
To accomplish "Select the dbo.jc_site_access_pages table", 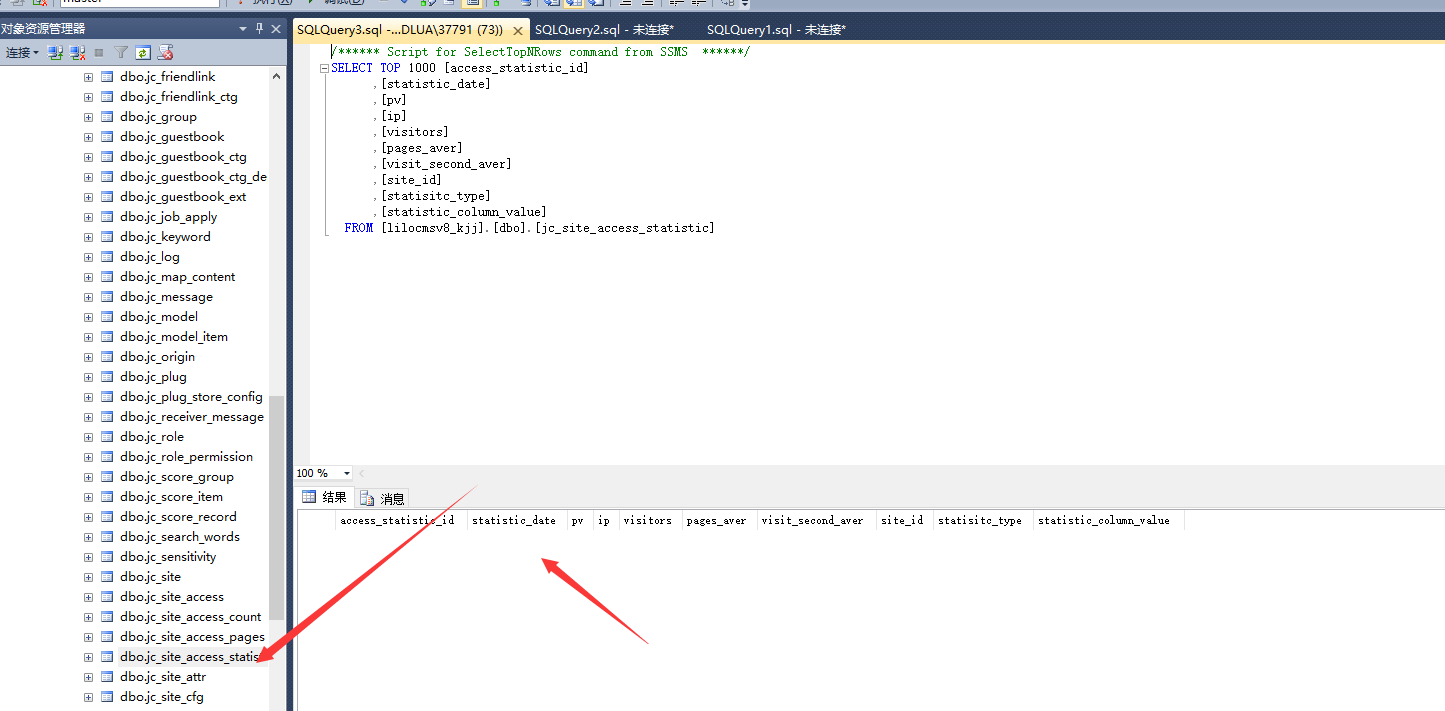I will point(192,637).
